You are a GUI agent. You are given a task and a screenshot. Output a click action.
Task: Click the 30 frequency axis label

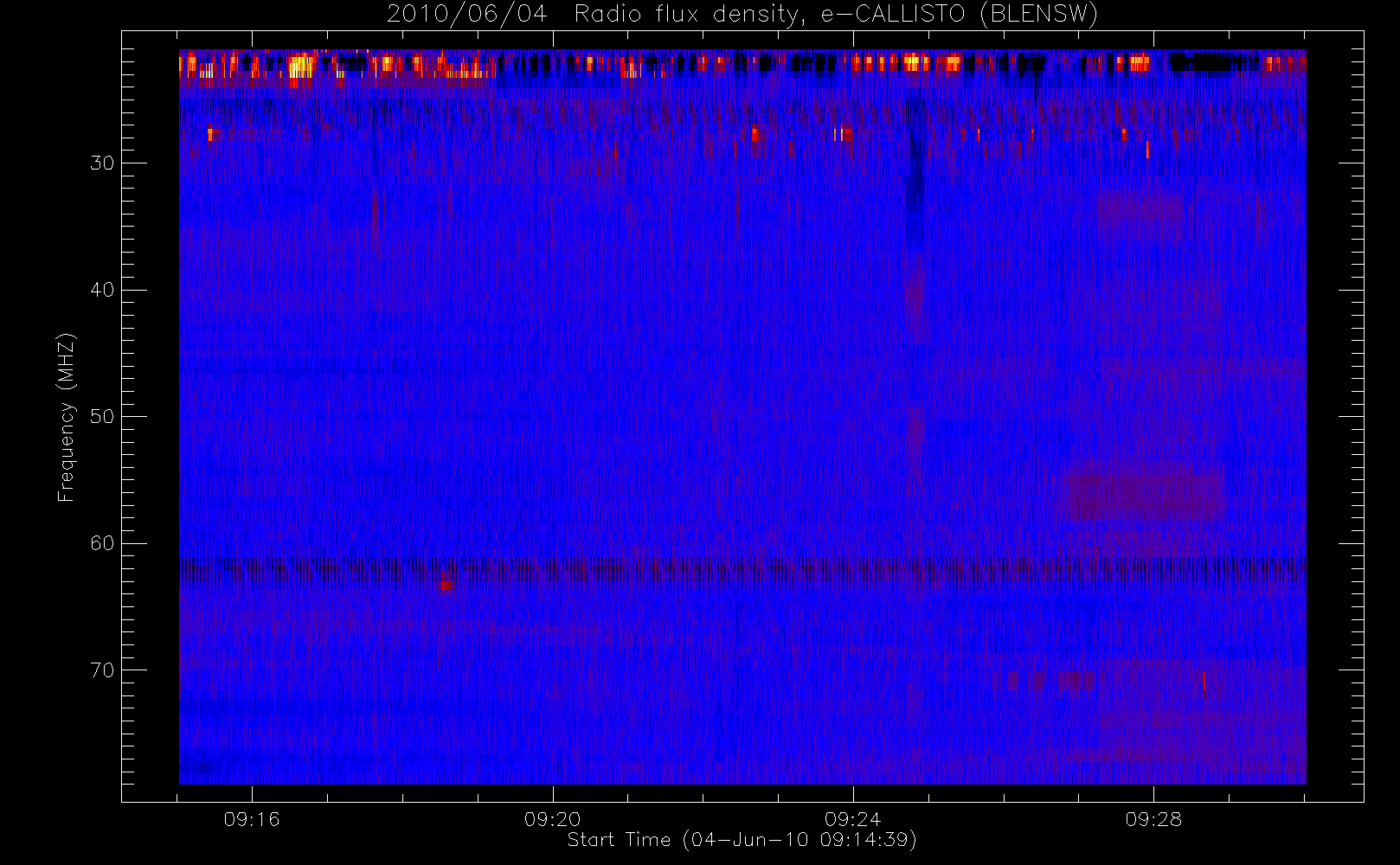click(102, 163)
